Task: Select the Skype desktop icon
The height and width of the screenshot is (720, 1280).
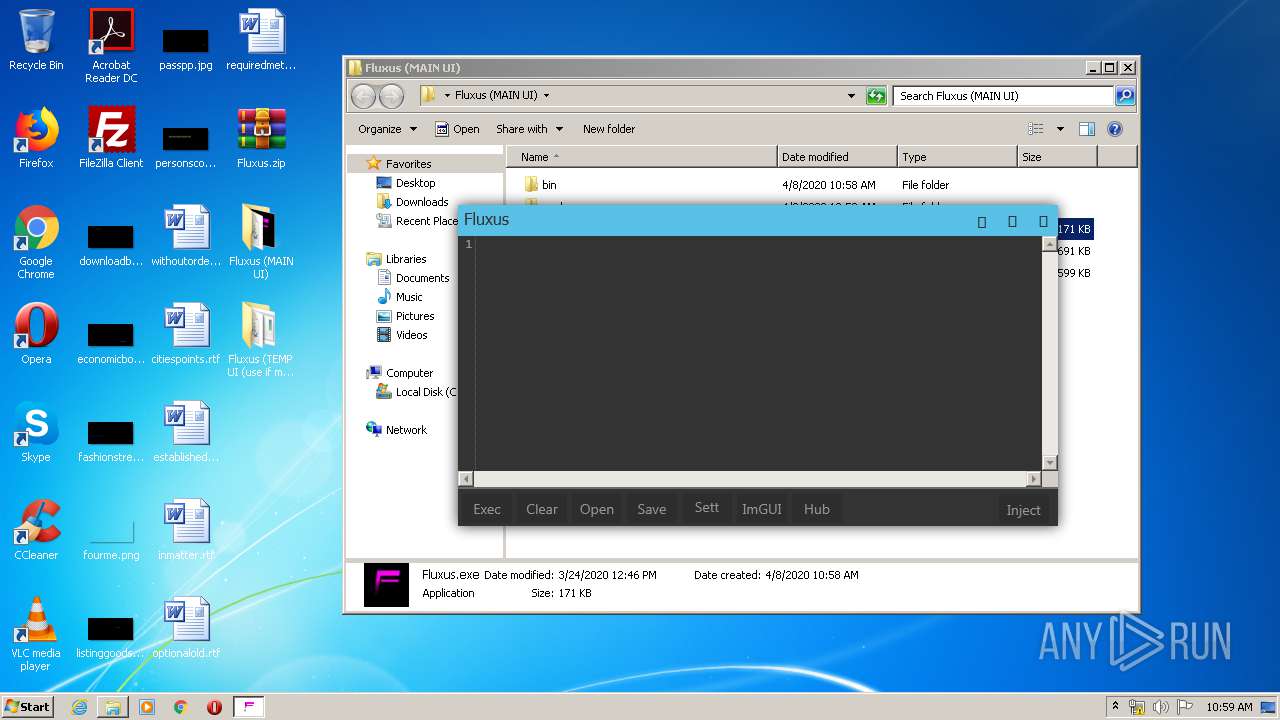Action: click(36, 432)
